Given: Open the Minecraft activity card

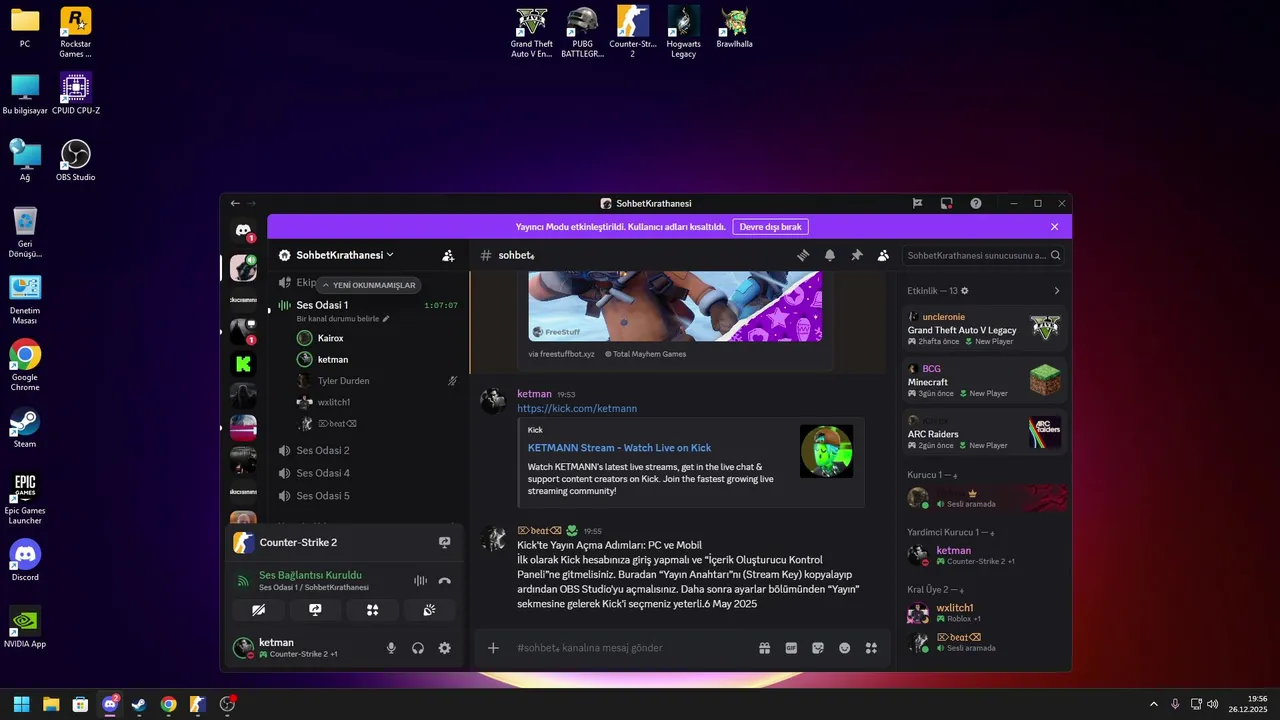Looking at the screenshot, I should [x=984, y=380].
